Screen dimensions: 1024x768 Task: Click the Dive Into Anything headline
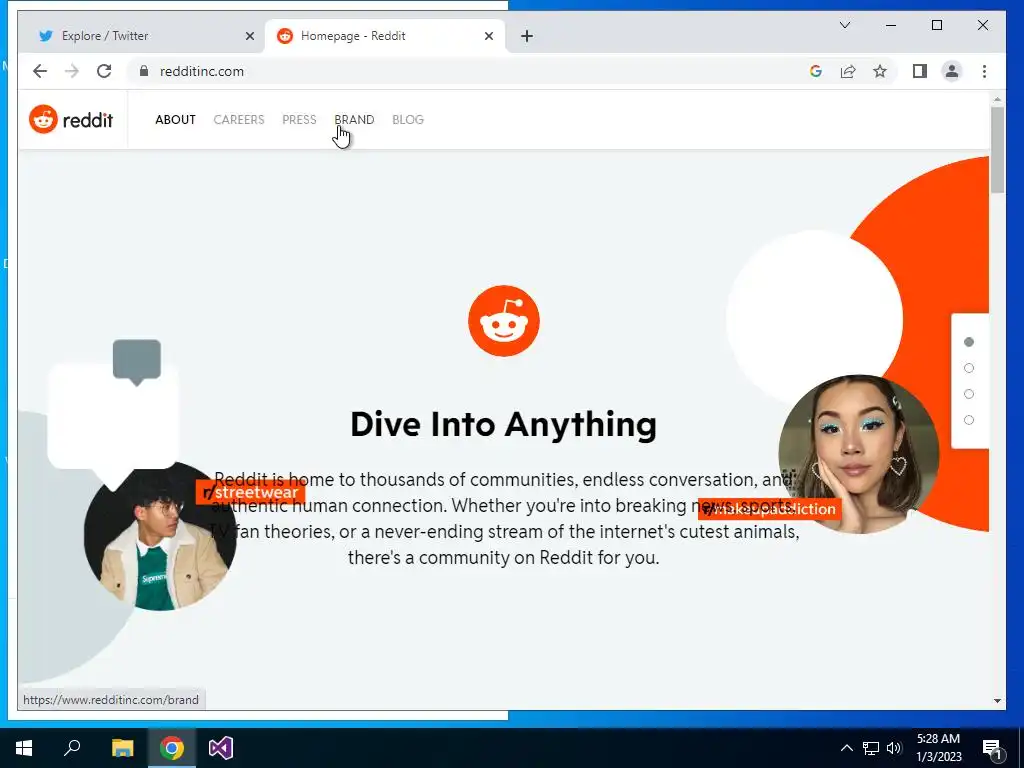[504, 424]
